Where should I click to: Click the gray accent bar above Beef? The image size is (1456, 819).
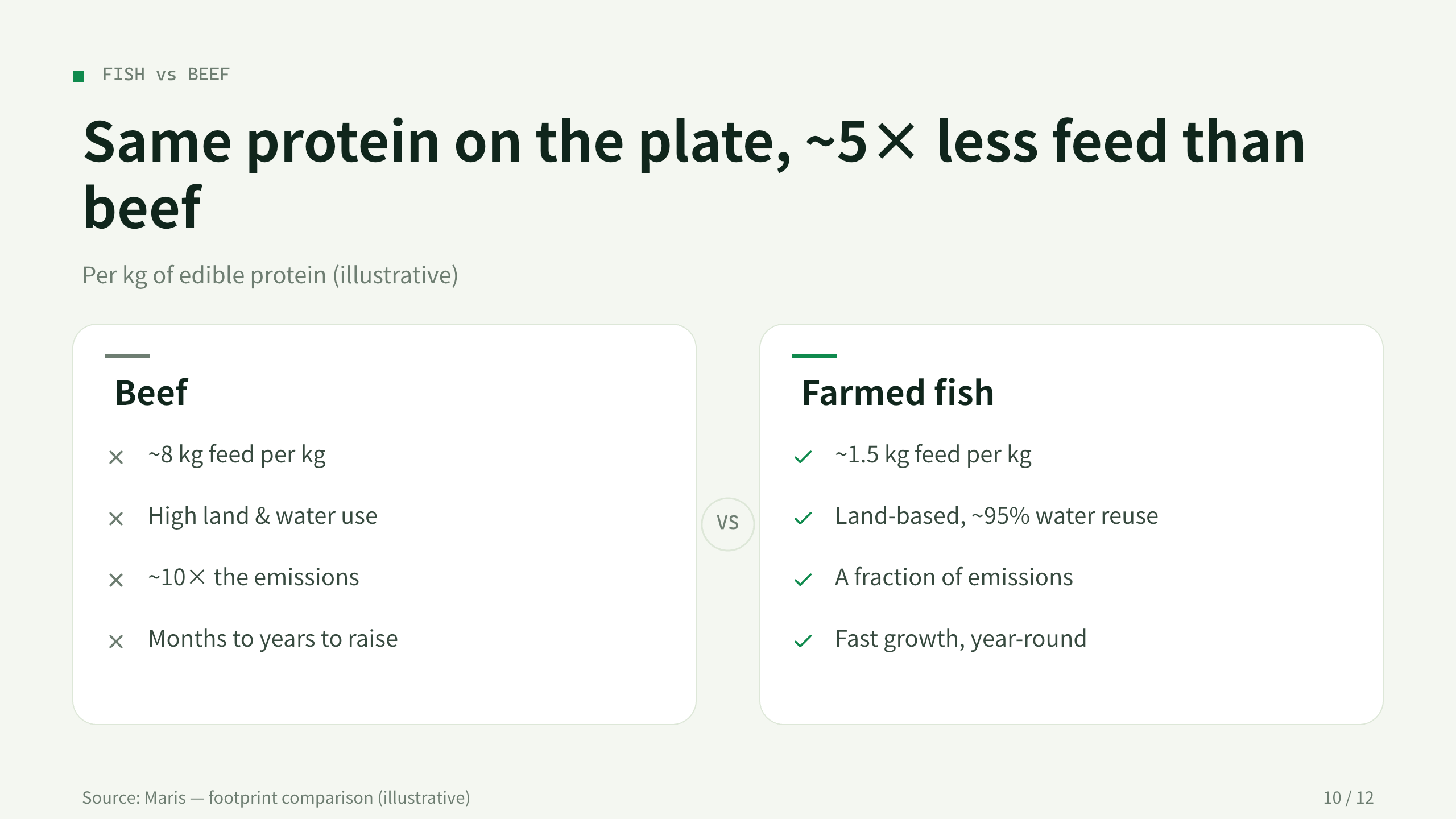(127, 356)
